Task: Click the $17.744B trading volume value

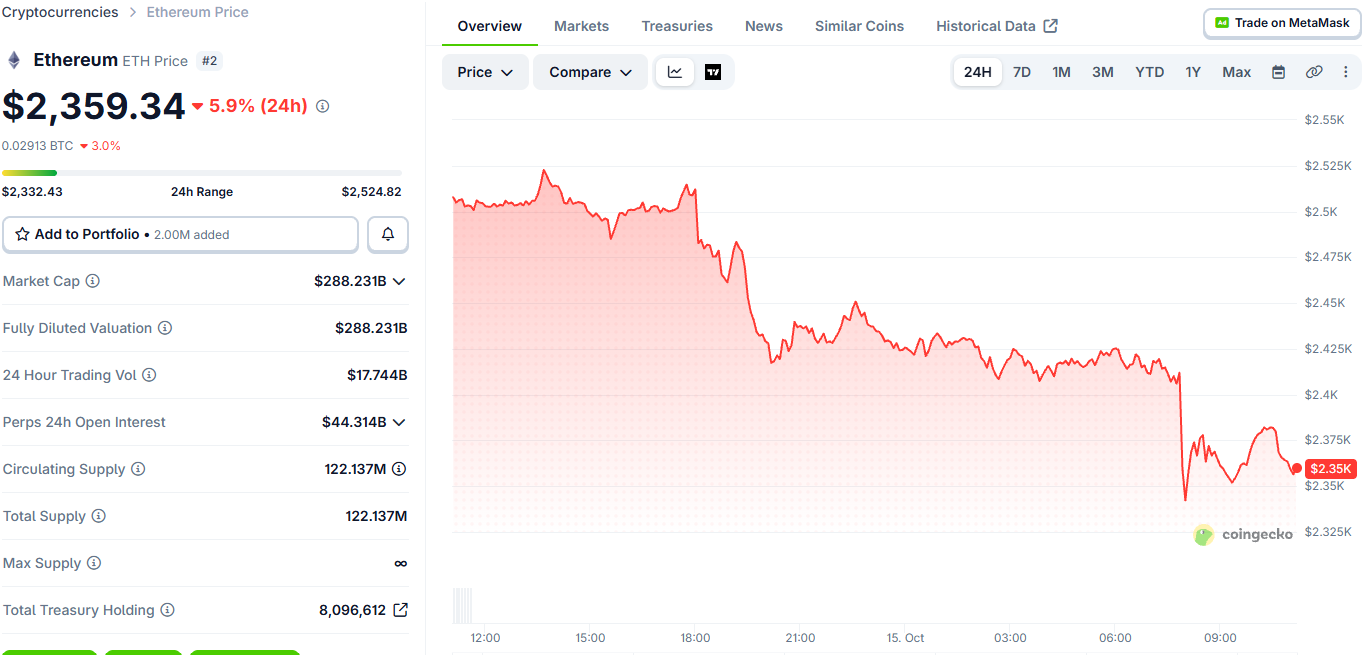Action: pos(377,375)
